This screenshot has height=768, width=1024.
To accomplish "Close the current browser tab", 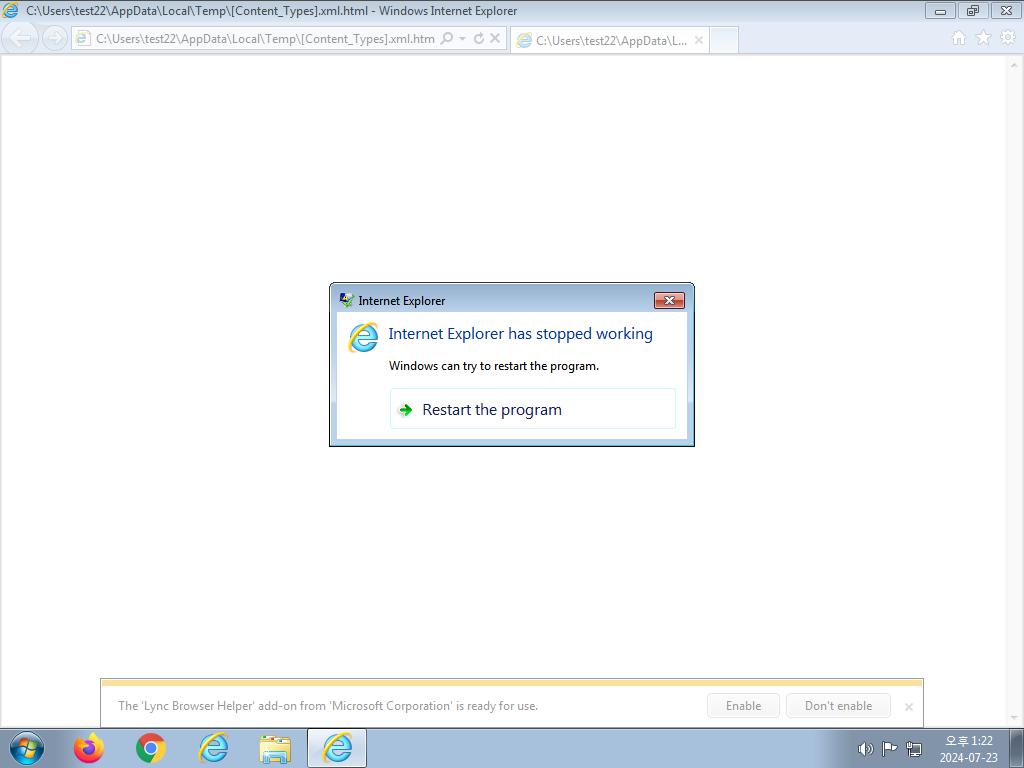I will (x=699, y=40).
